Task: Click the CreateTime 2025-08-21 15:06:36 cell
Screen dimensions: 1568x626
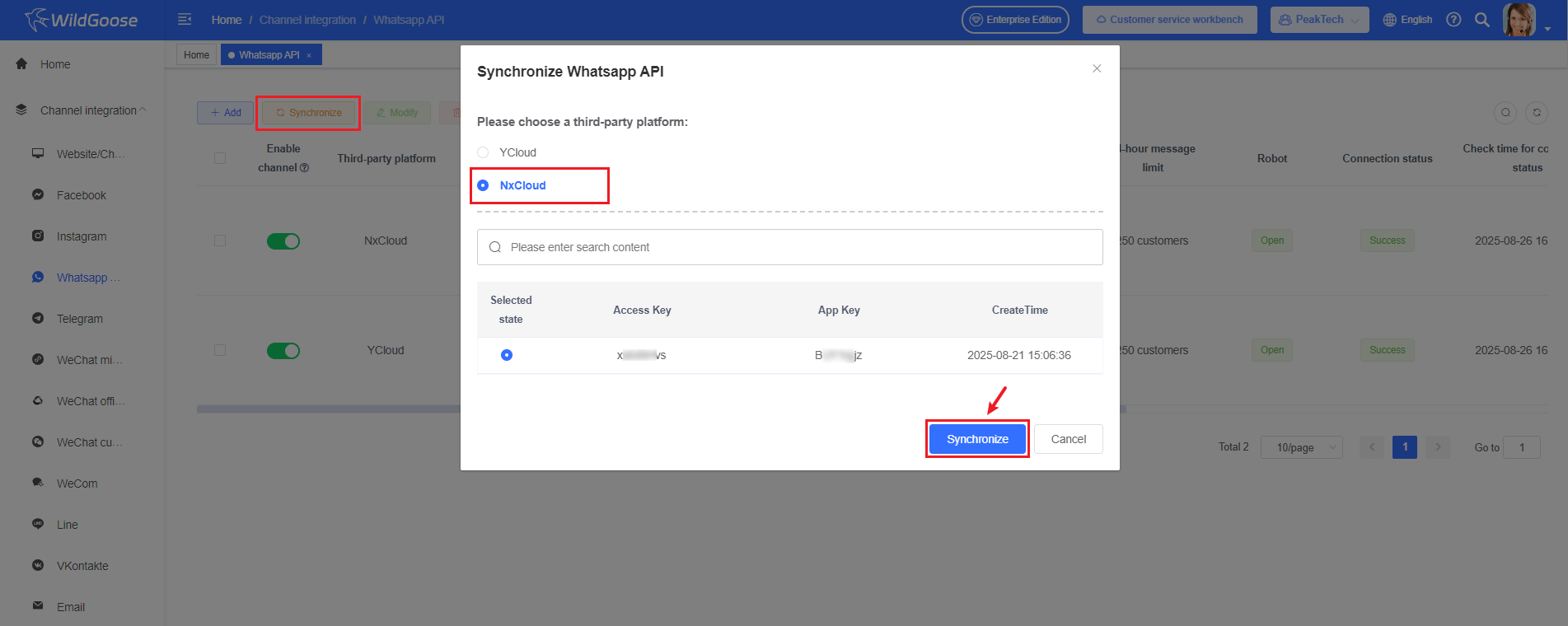Action: pos(1019,355)
